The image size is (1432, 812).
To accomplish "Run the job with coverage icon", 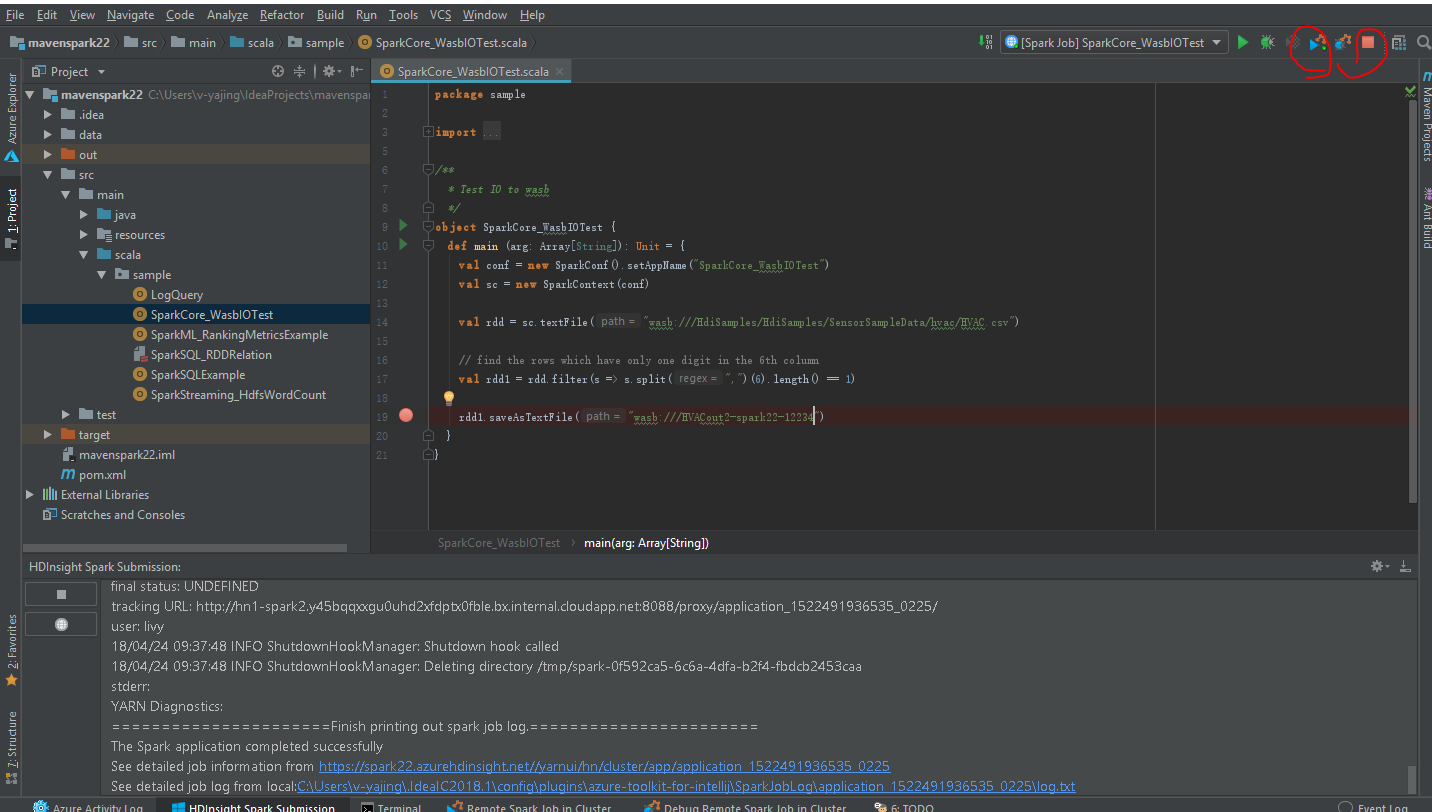I will point(1292,42).
